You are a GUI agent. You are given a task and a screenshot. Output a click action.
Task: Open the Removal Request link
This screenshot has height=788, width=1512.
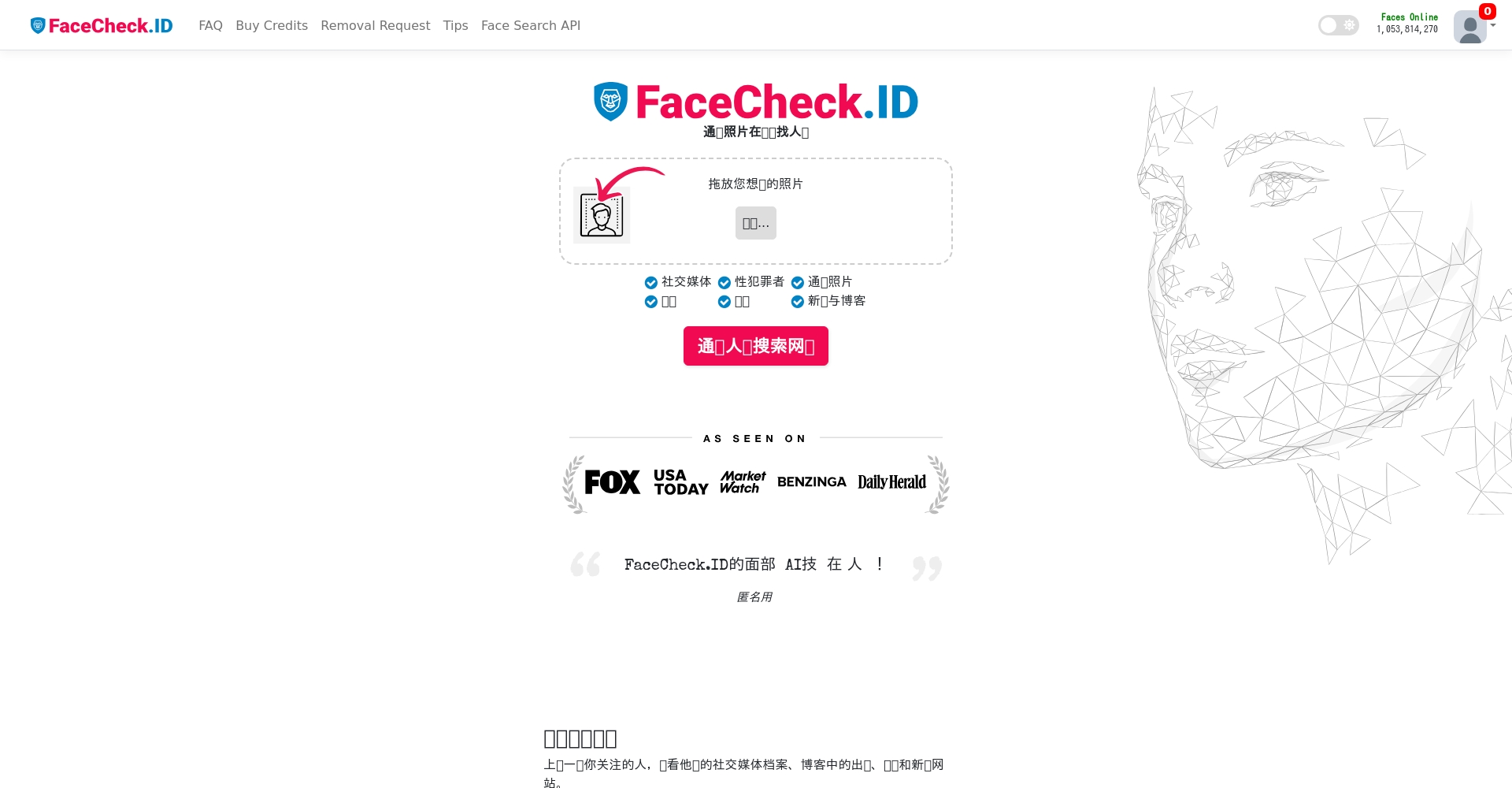[x=376, y=25]
